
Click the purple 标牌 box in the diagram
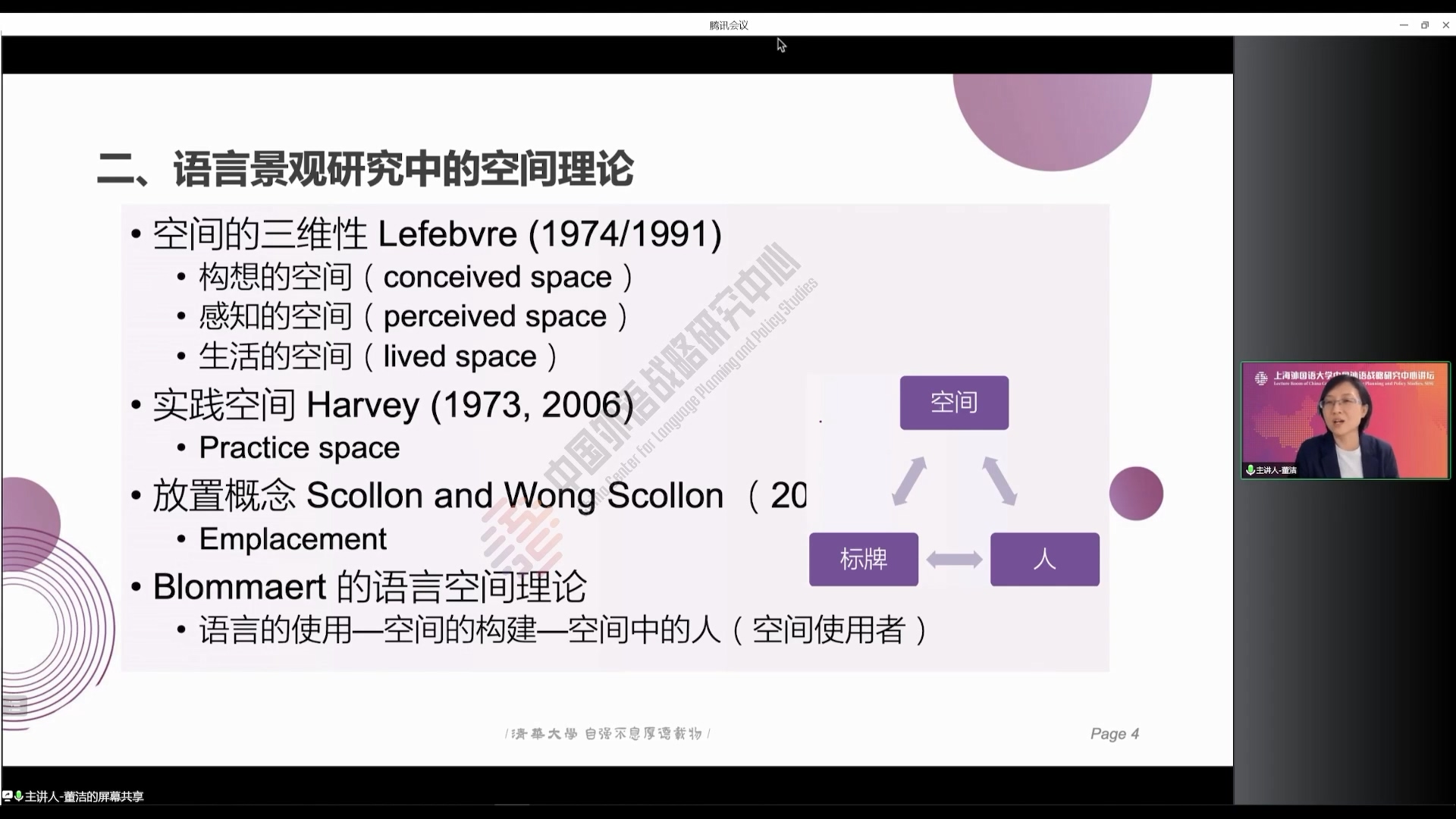tap(863, 560)
